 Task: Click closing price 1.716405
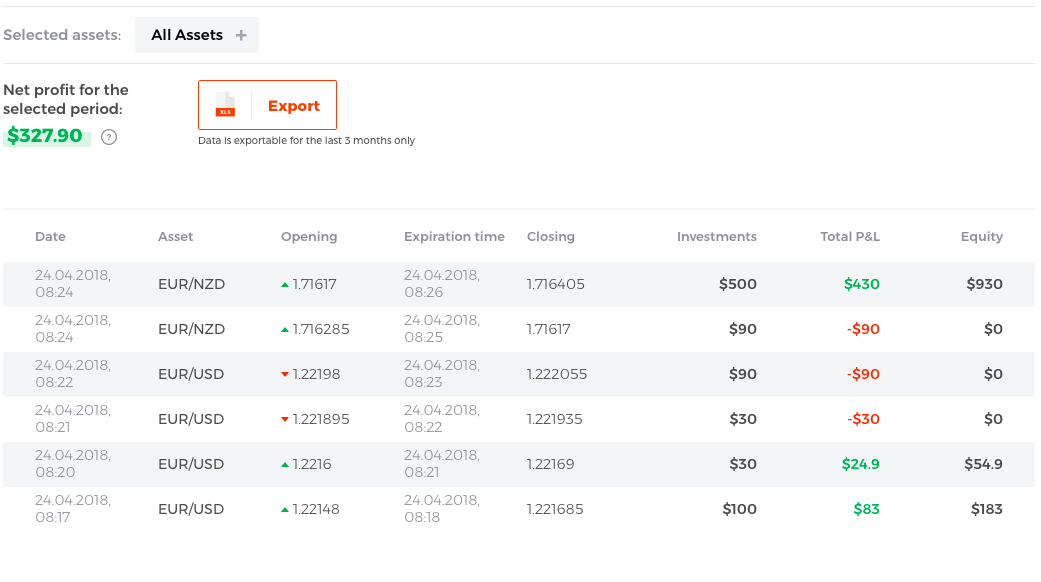pyautogui.click(x=556, y=284)
